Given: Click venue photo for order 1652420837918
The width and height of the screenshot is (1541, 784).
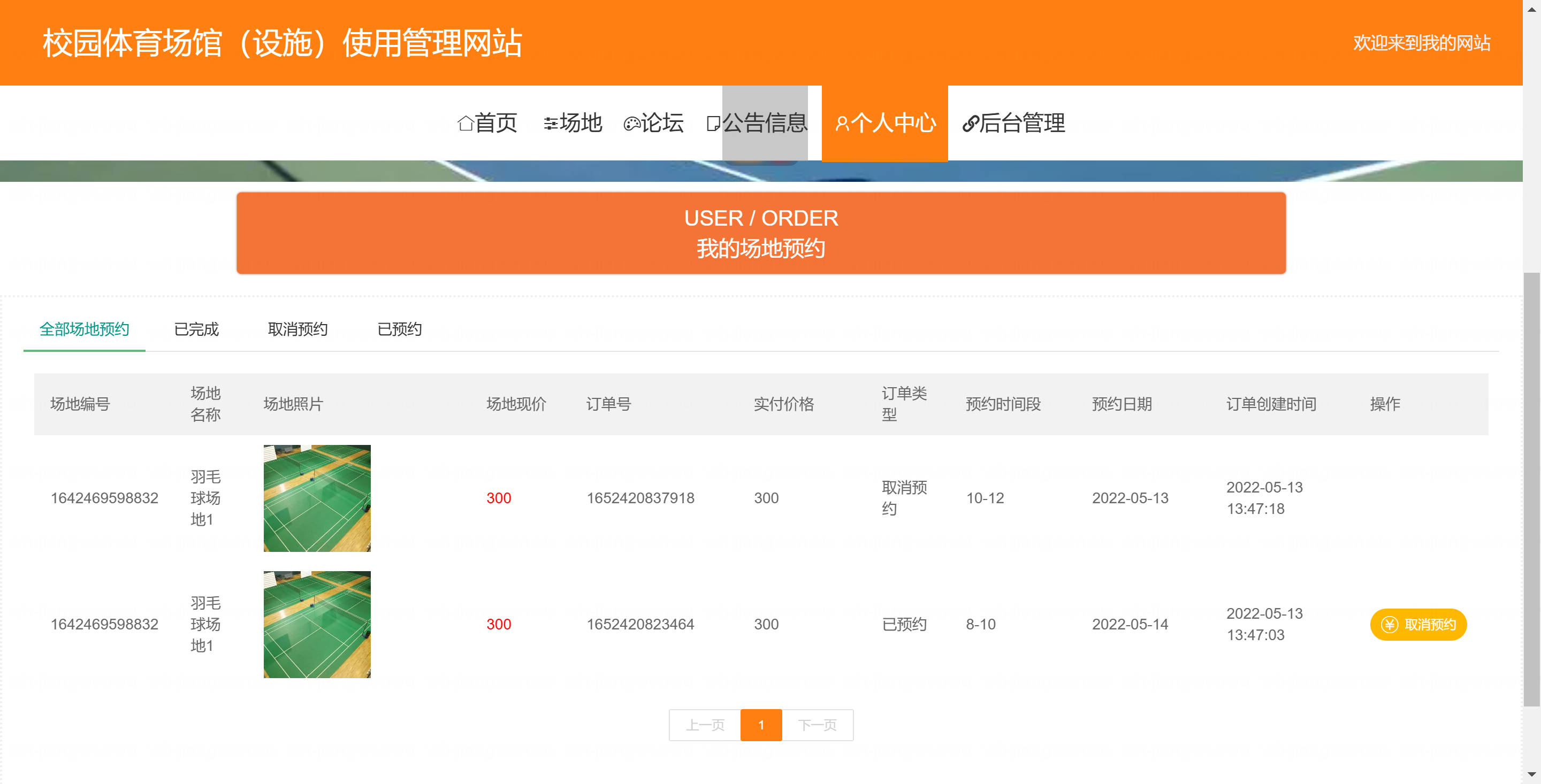Looking at the screenshot, I should click(317, 498).
